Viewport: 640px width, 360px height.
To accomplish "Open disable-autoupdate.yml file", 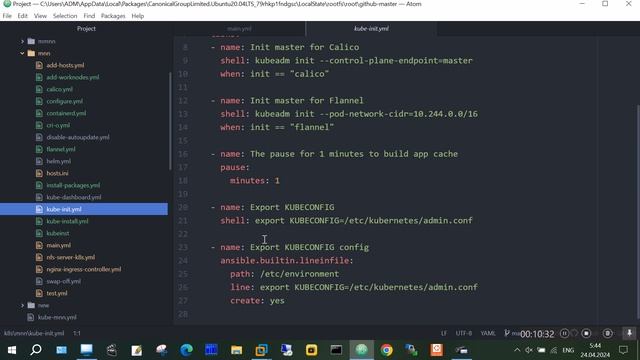I will click(78, 137).
